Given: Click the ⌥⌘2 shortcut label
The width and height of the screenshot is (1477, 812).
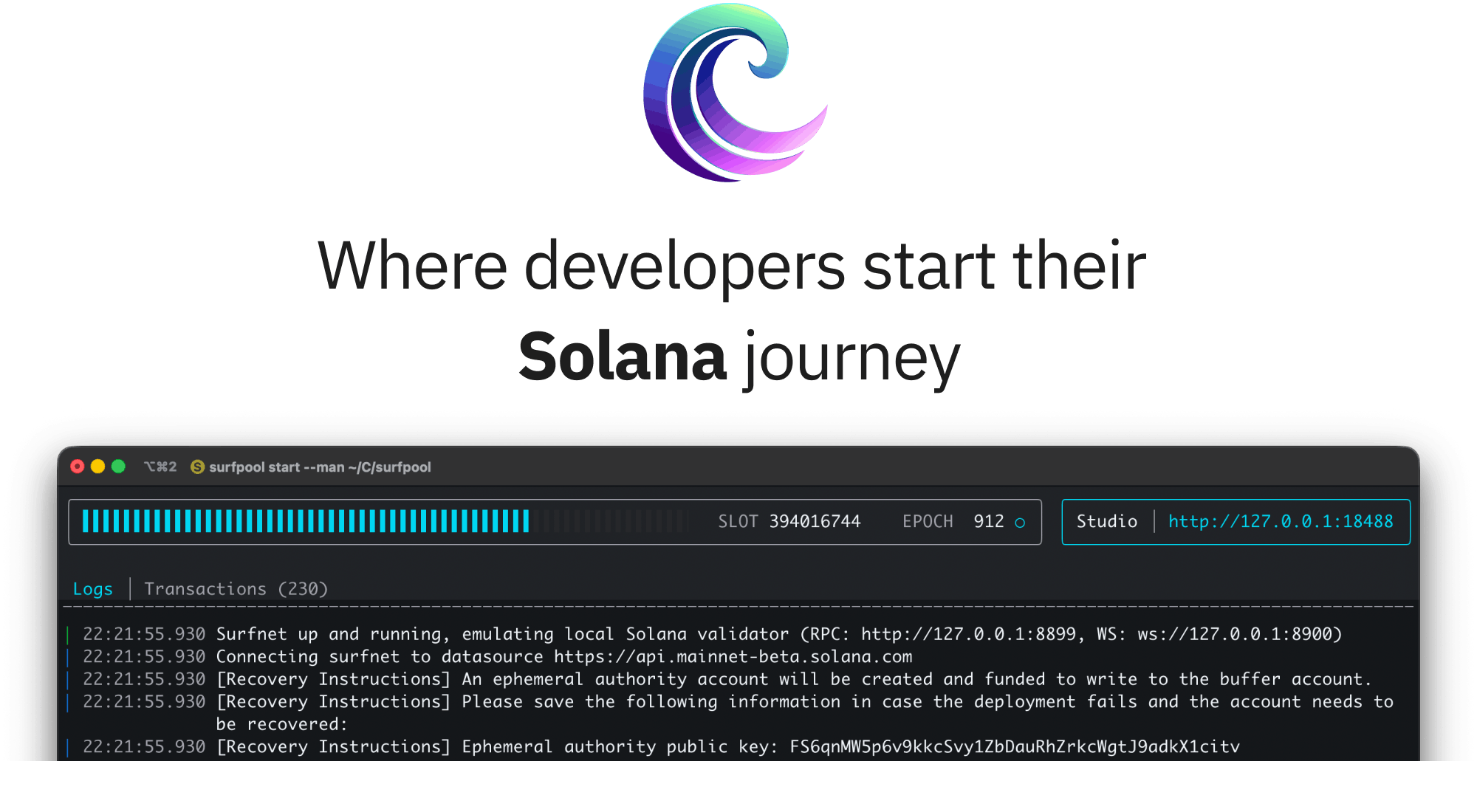Looking at the screenshot, I should click(x=160, y=467).
